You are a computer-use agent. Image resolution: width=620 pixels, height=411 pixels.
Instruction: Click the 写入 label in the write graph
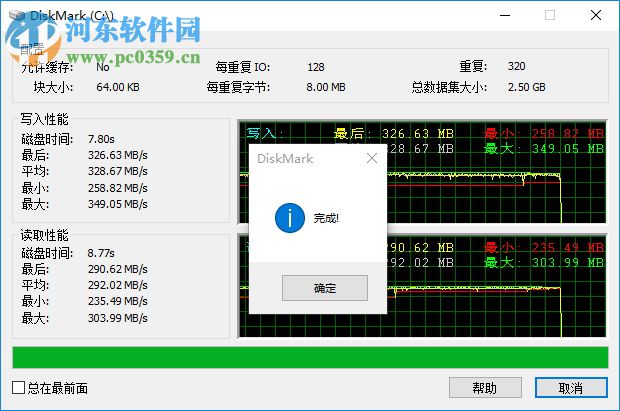[x=264, y=133]
